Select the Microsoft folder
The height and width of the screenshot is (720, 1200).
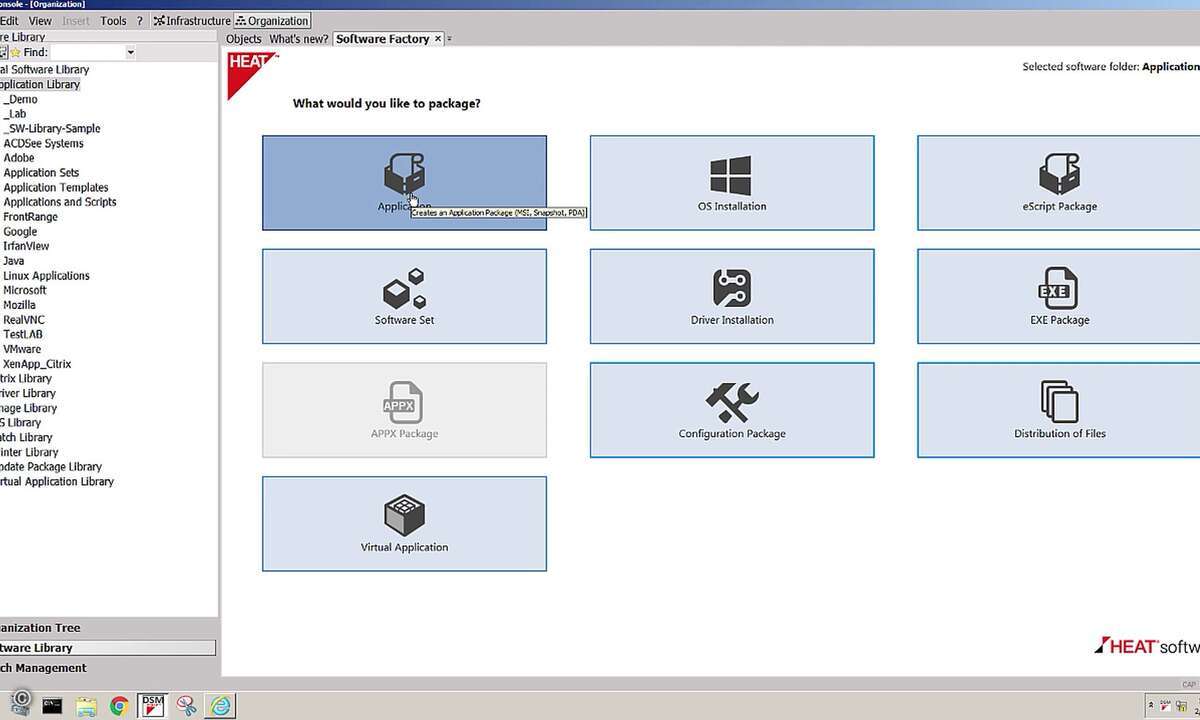tap(25, 290)
